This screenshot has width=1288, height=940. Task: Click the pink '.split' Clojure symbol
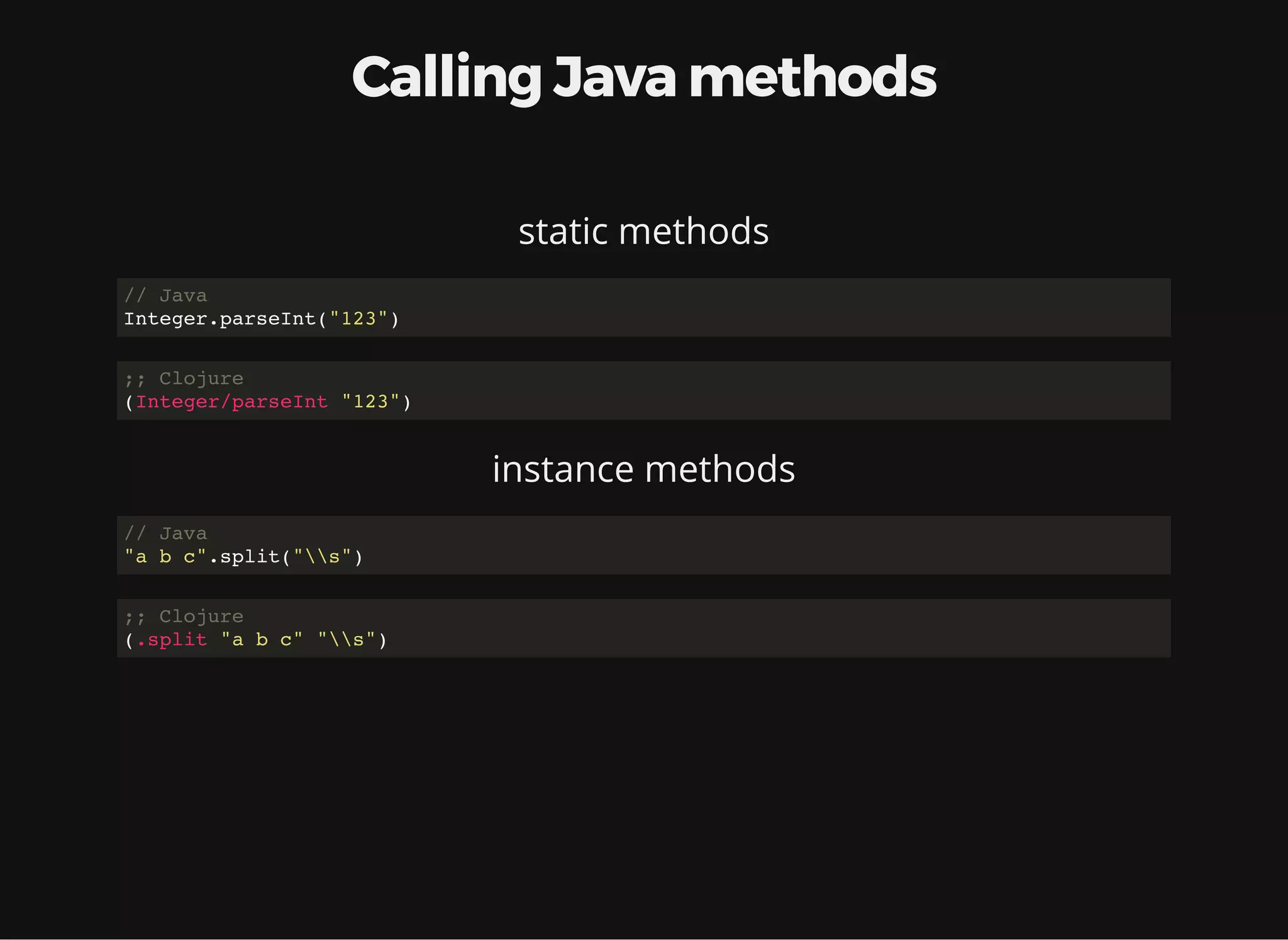point(172,640)
